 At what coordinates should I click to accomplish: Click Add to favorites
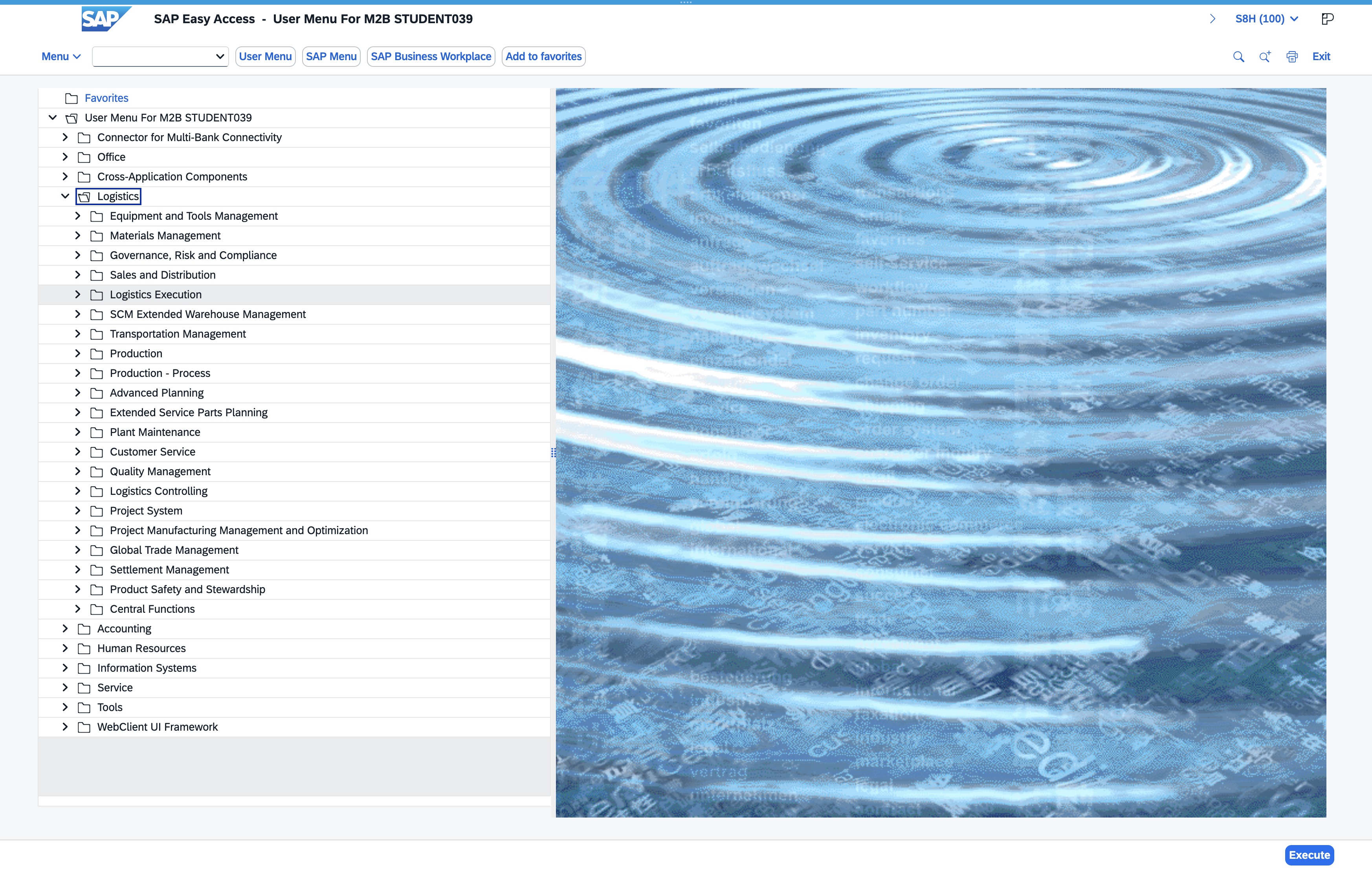[x=543, y=57]
